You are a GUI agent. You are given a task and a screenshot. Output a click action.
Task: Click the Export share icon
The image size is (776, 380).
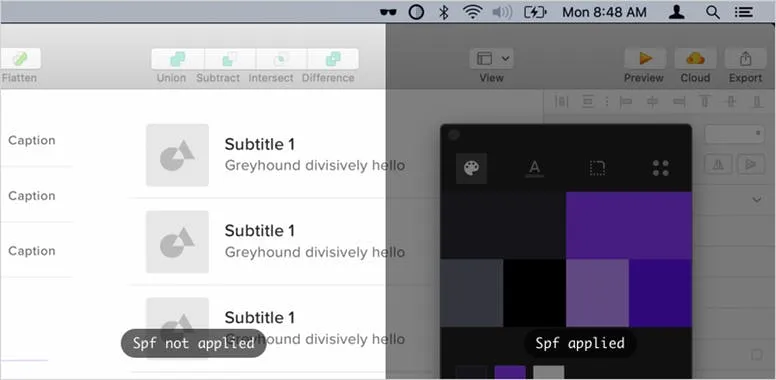pos(745,59)
